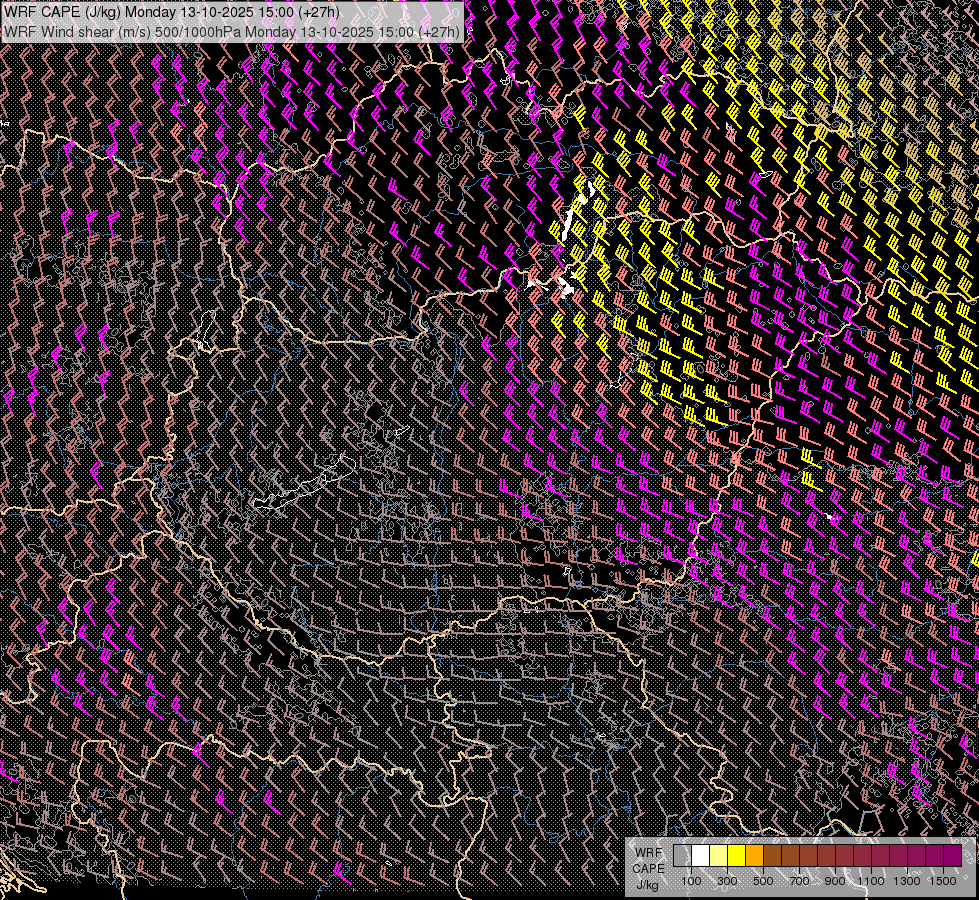Select the 900 value on the legend scale

point(835,881)
